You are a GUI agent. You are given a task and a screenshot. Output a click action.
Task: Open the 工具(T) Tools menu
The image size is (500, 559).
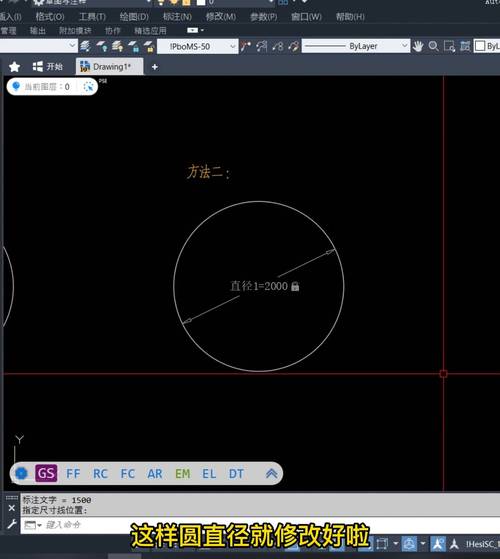click(x=92, y=17)
